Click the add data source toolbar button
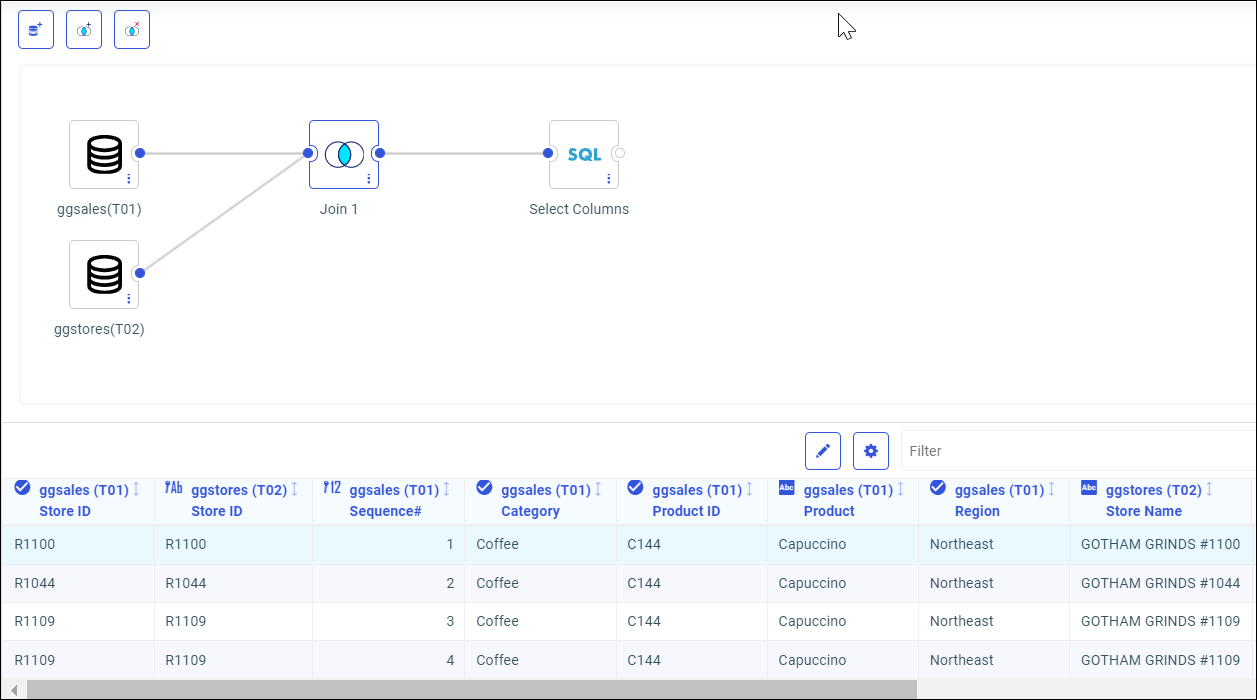This screenshot has width=1257, height=700. click(36, 31)
